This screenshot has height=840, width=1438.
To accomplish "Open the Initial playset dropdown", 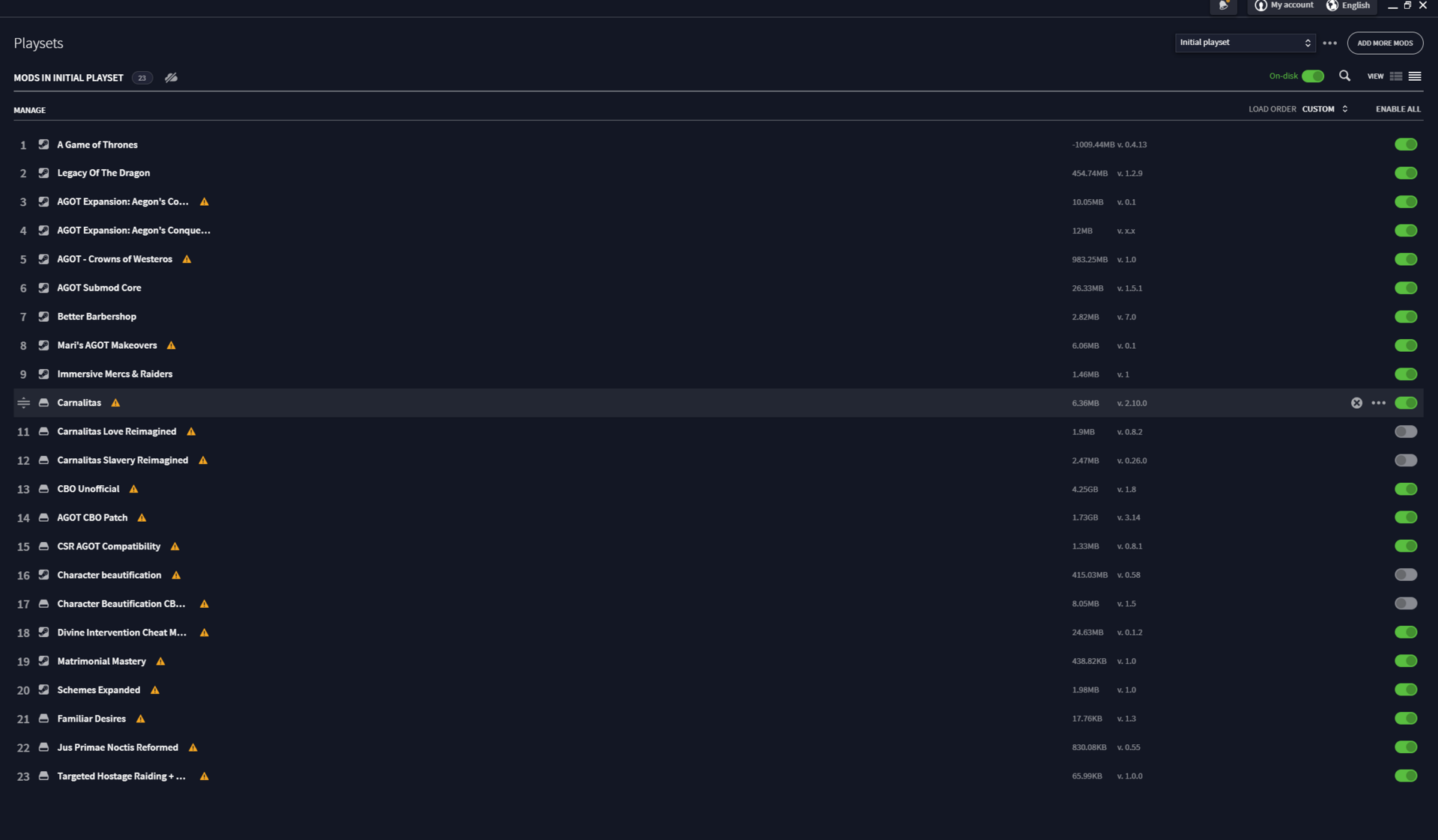I will [x=1245, y=43].
